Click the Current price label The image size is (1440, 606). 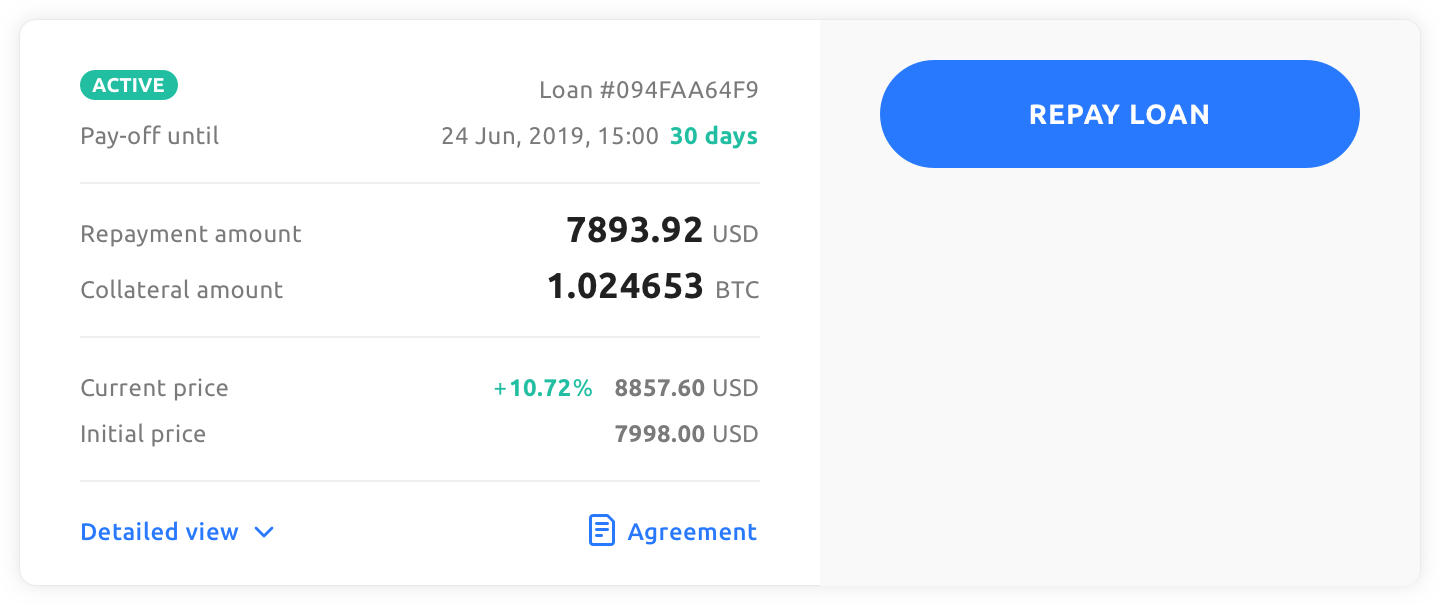(x=154, y=388)
